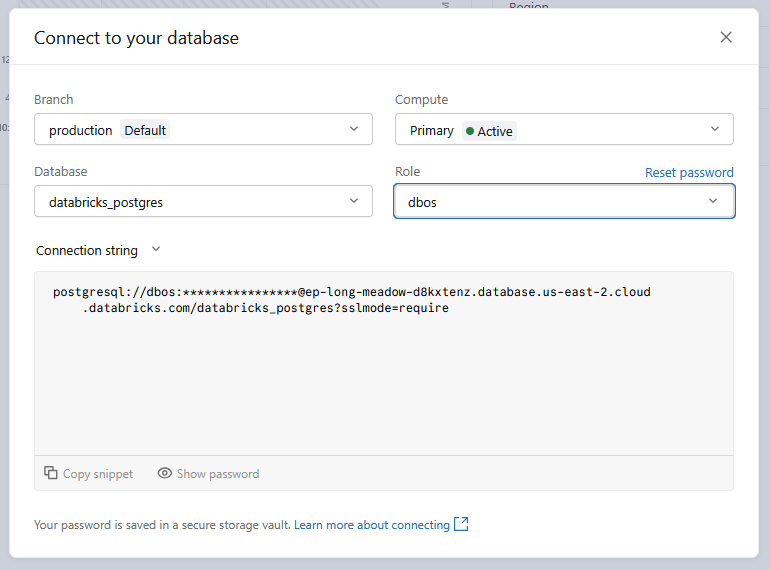Click the Reset password link
The height and width of the screenshot is (570, 770).
[x=689, y=172]
